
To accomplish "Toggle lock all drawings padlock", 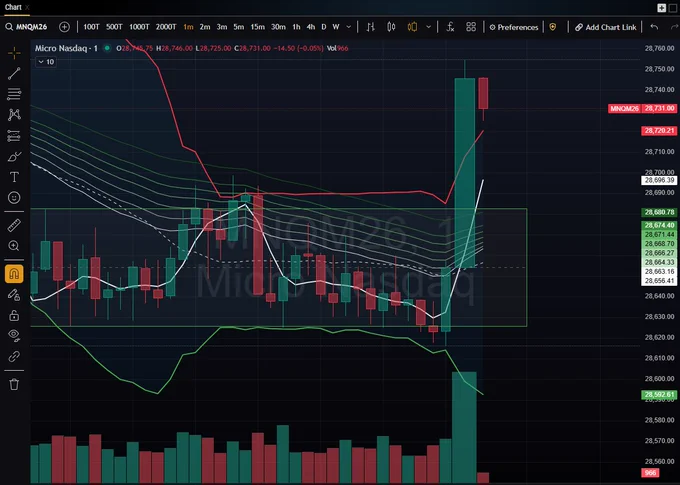I will pyautogui.click(x=14, y=315).
